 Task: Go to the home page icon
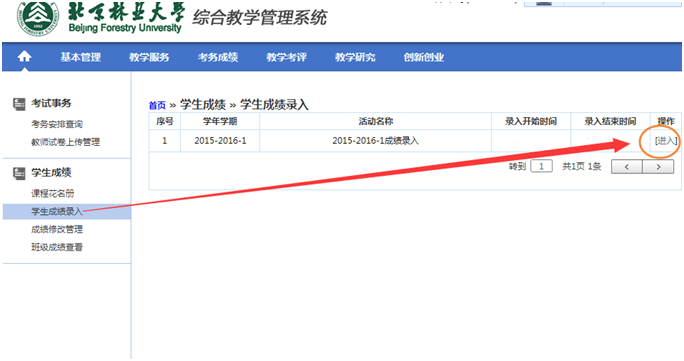(x=24, y=56)
